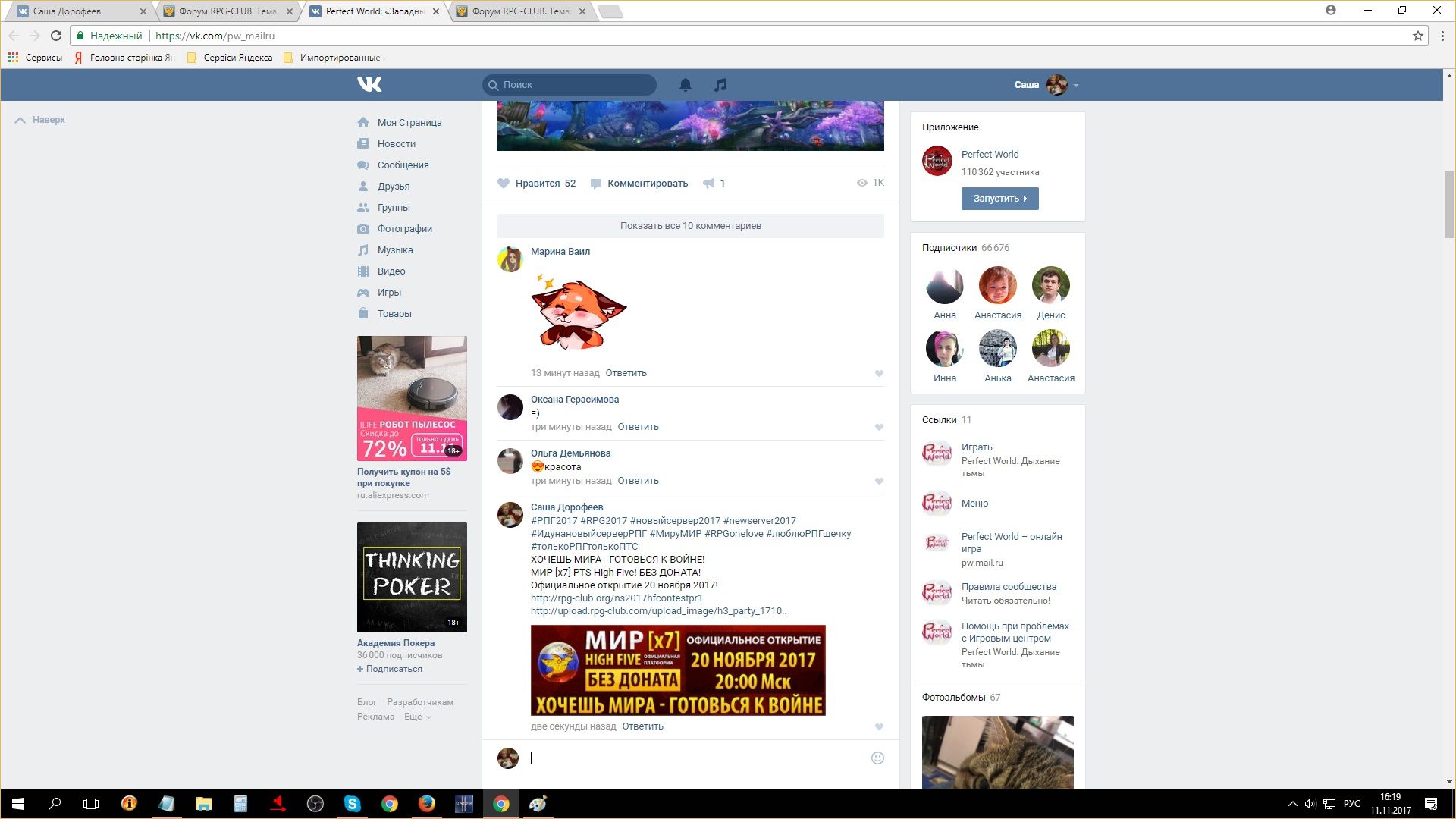Open Группы in sidebar

(394, 207)
